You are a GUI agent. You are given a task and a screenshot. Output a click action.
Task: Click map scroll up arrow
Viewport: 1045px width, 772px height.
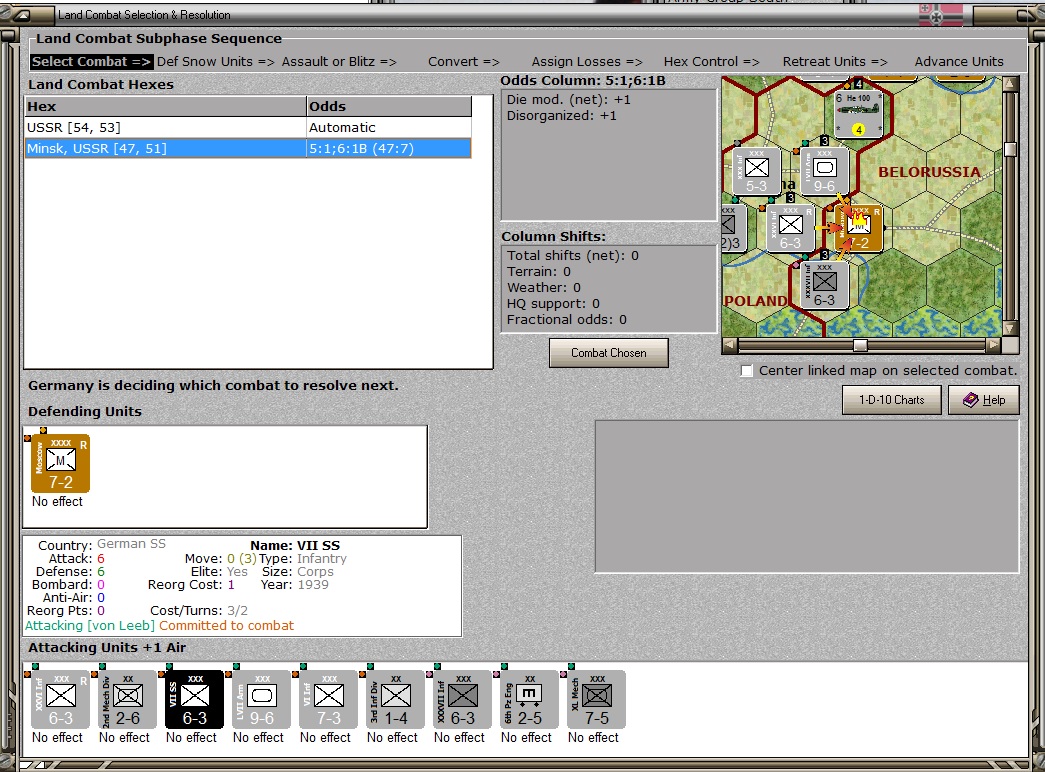click(x=1010, y=84)
